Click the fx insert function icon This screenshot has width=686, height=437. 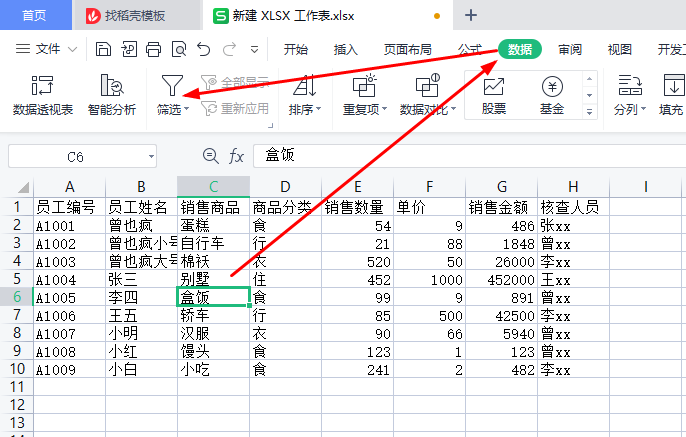(236, 156)
